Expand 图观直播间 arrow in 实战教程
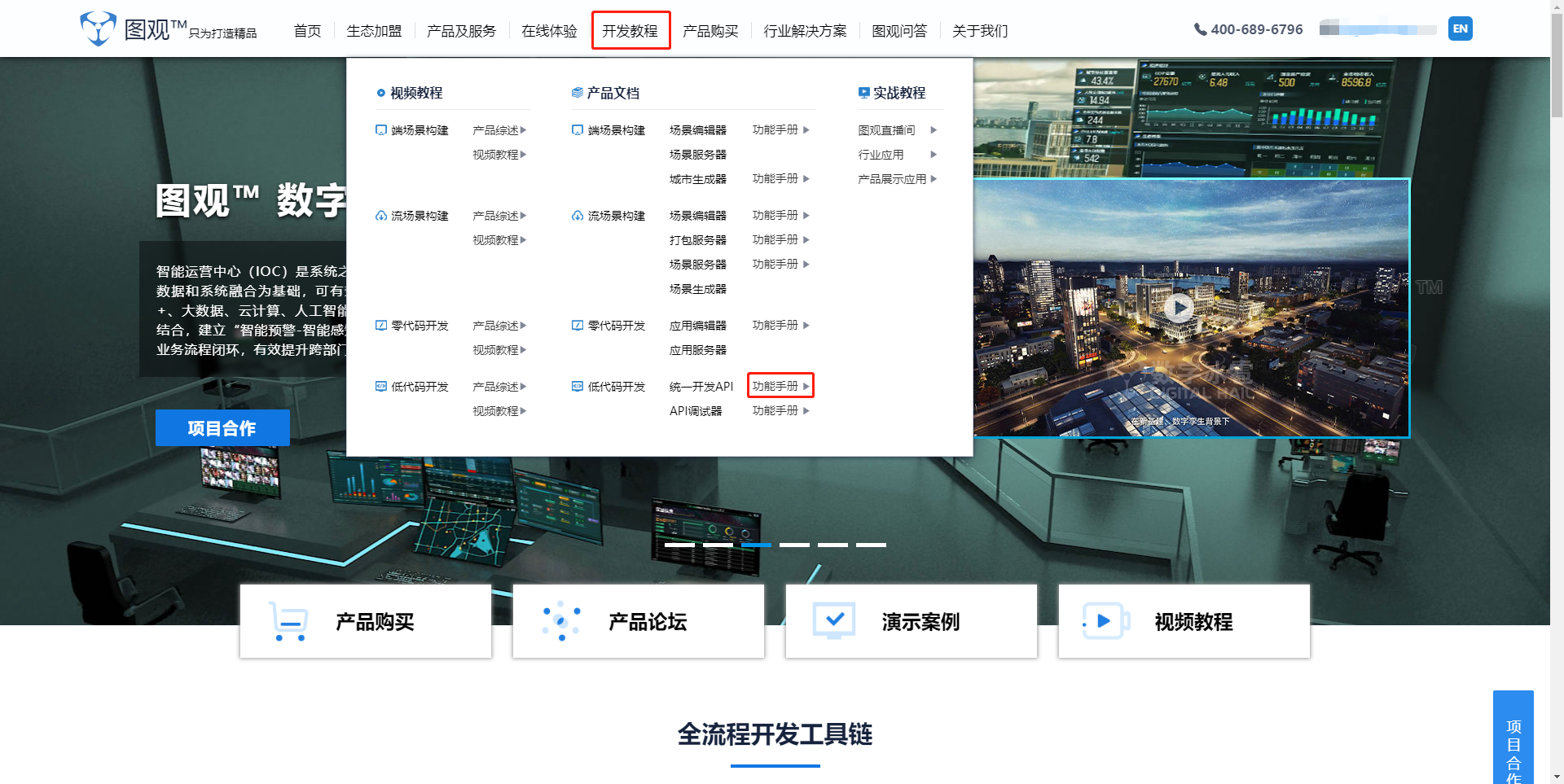Screen dimensions: 1564x784 934,130
